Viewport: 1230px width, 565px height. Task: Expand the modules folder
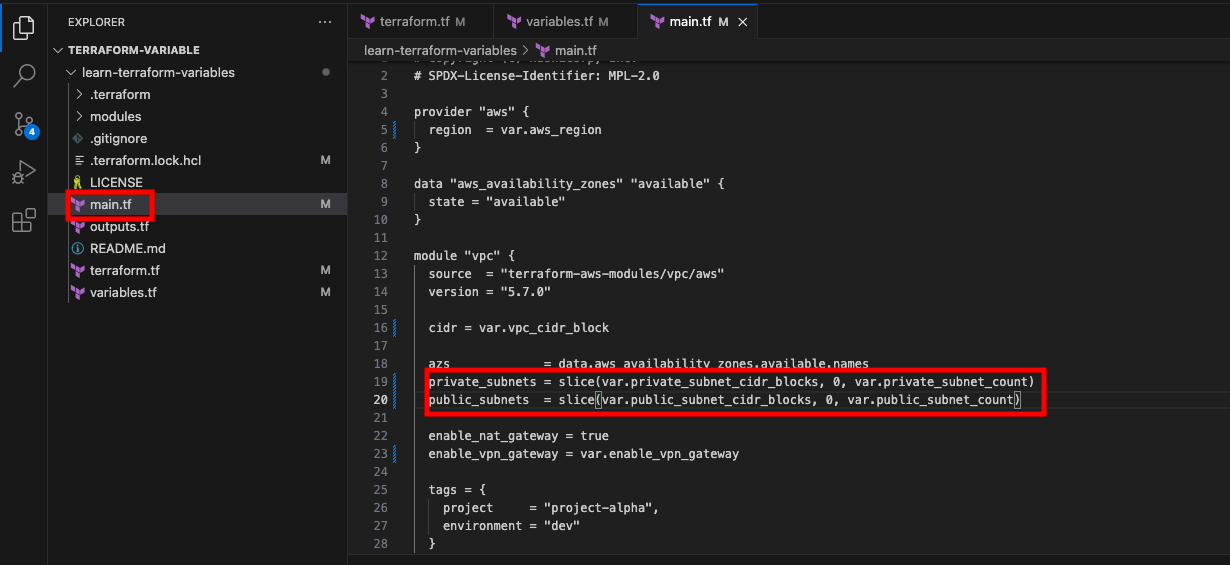(81, 117)
